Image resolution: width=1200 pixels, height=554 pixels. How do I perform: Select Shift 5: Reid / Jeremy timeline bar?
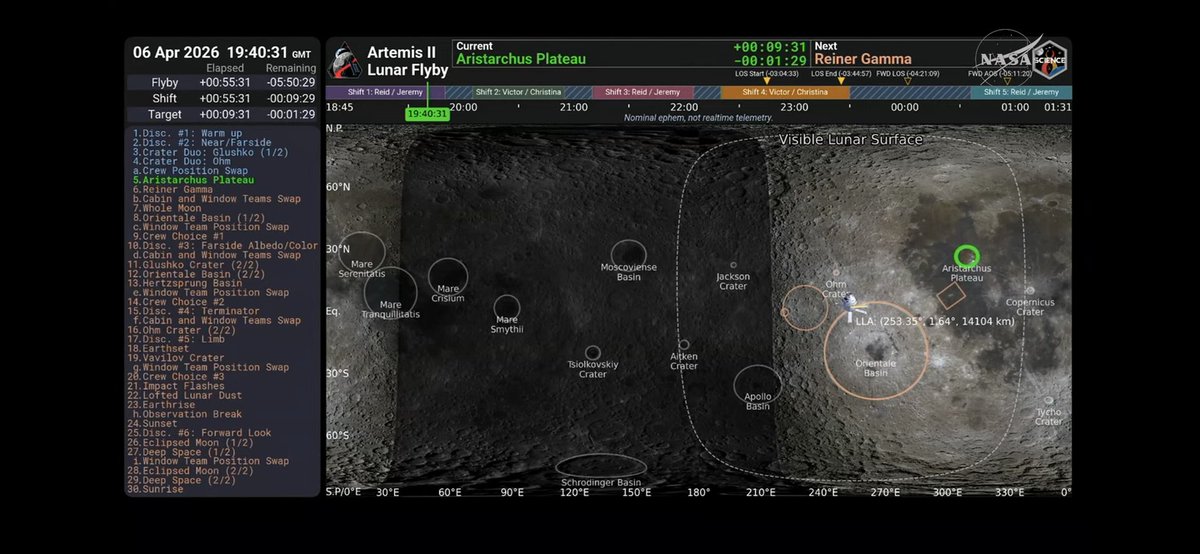point(1021,92)
